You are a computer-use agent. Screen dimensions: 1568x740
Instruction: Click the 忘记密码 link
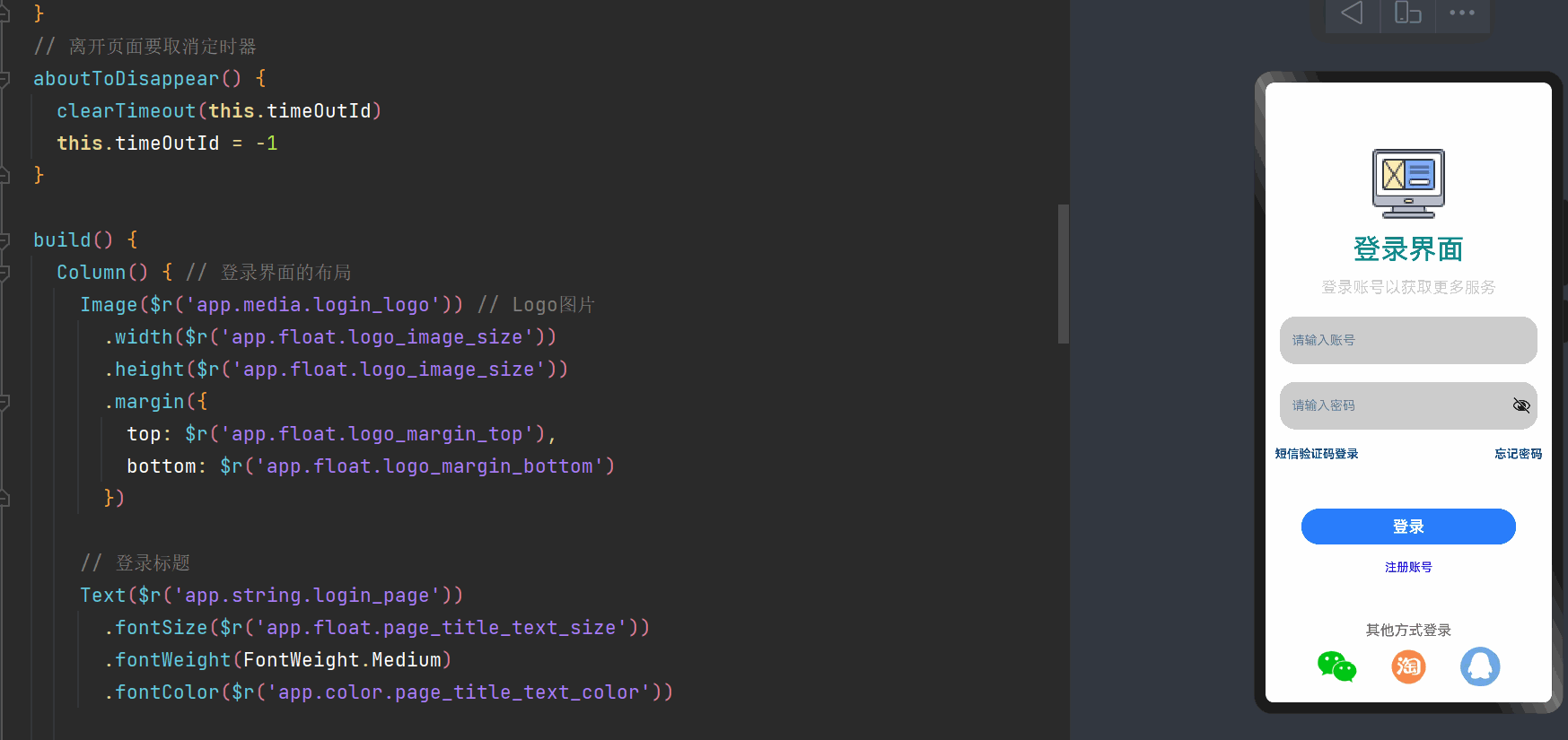click(x=1518, y=454)
